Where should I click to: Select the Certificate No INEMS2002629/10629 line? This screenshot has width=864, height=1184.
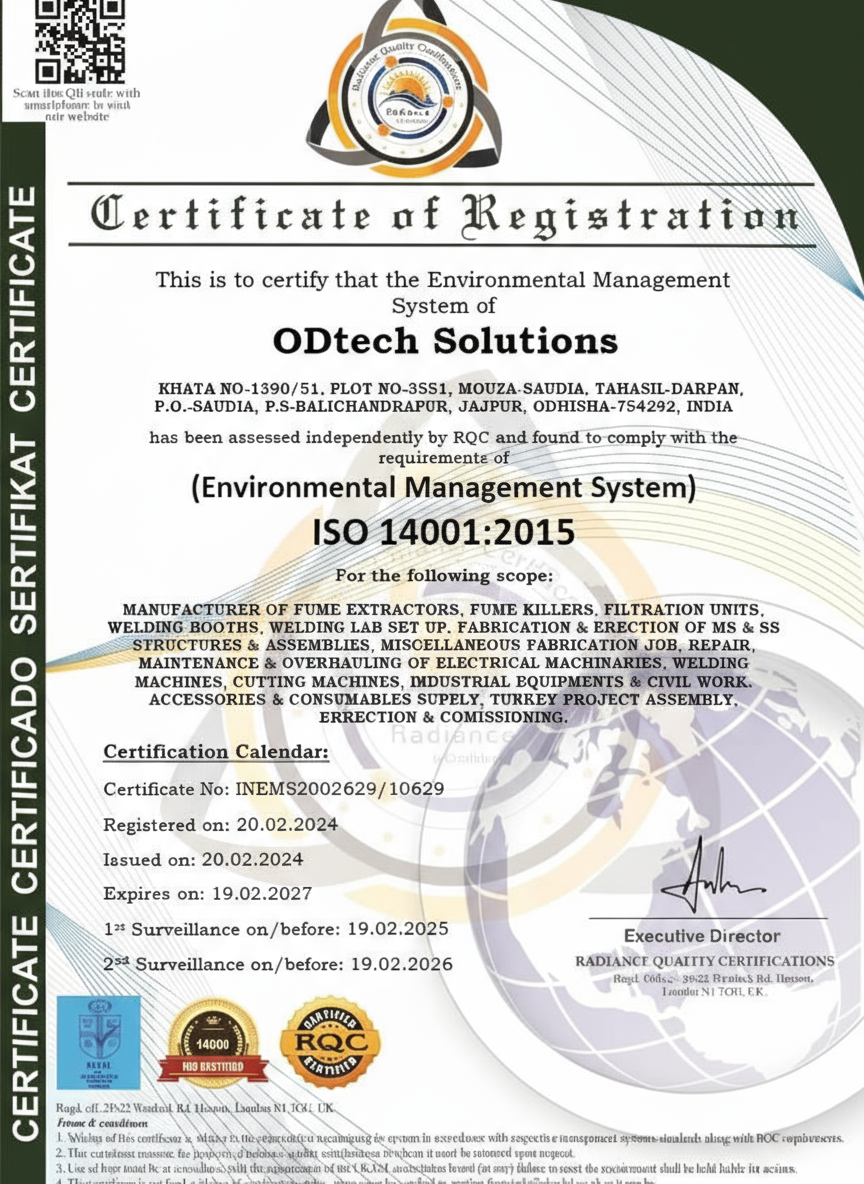click(274, 789)
